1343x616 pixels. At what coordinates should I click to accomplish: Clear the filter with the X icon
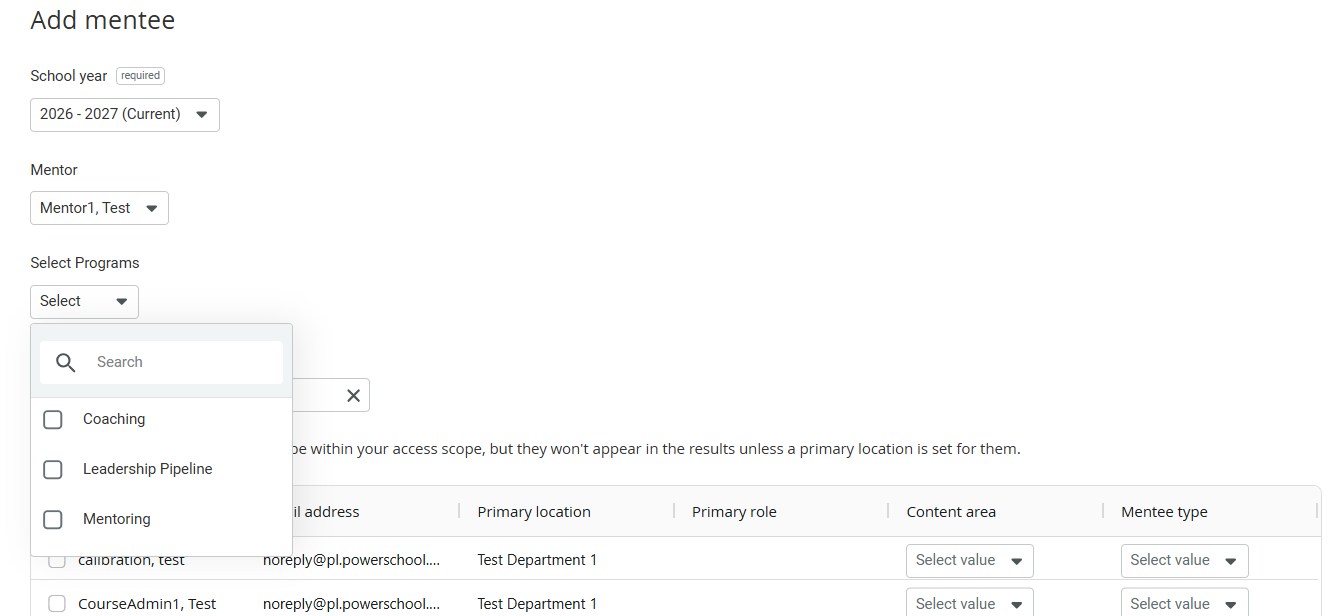(x=353, y=396)
